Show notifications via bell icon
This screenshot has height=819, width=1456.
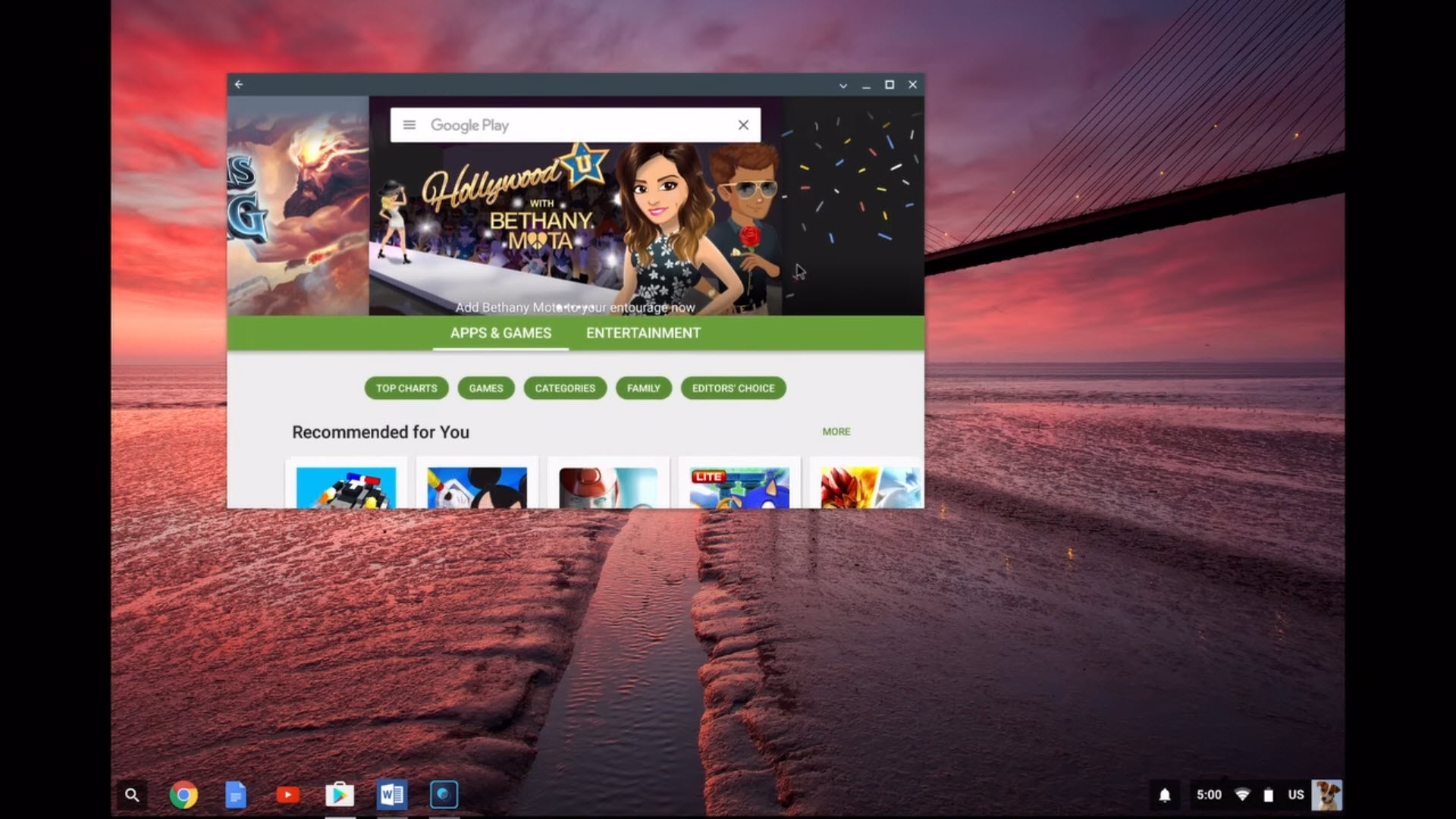pyautogui.click(x=1165, y=795)
